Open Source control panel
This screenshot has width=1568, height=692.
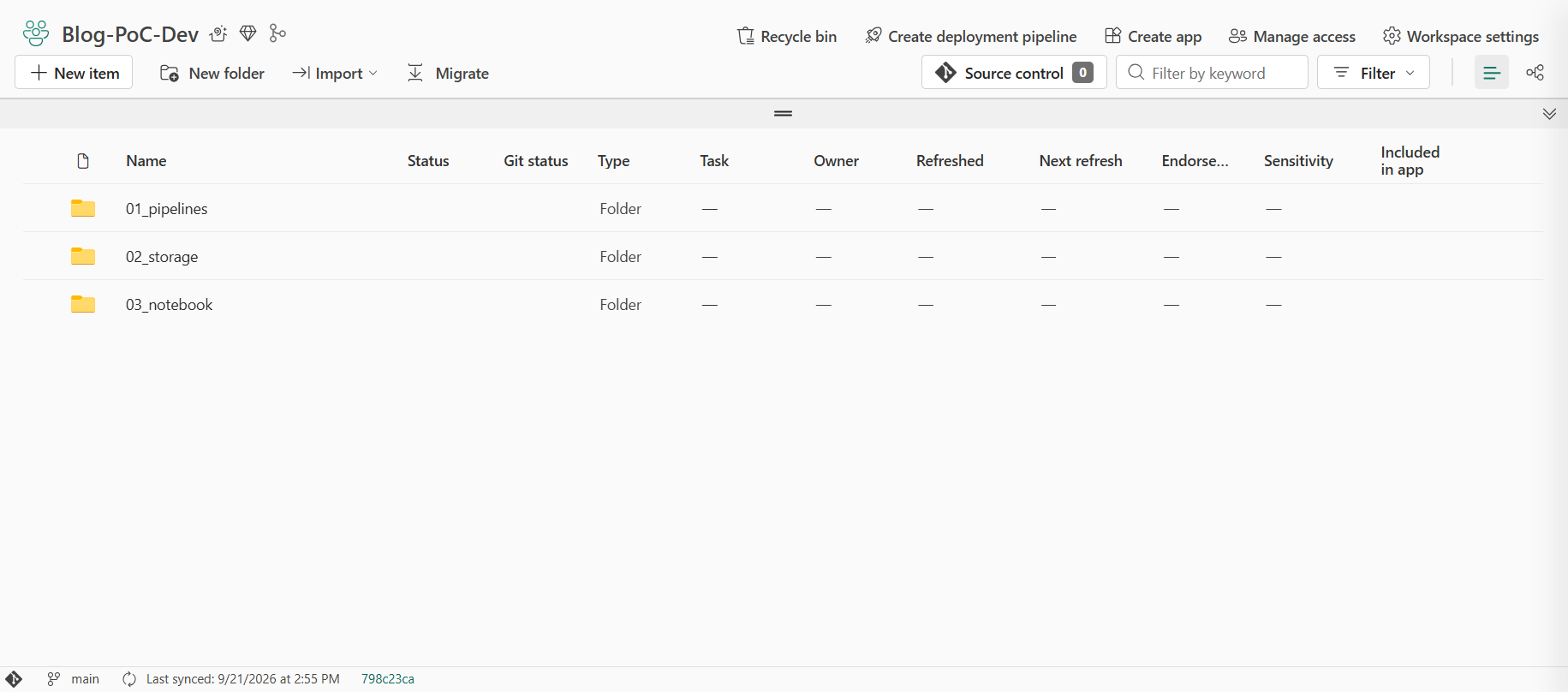1014,73
